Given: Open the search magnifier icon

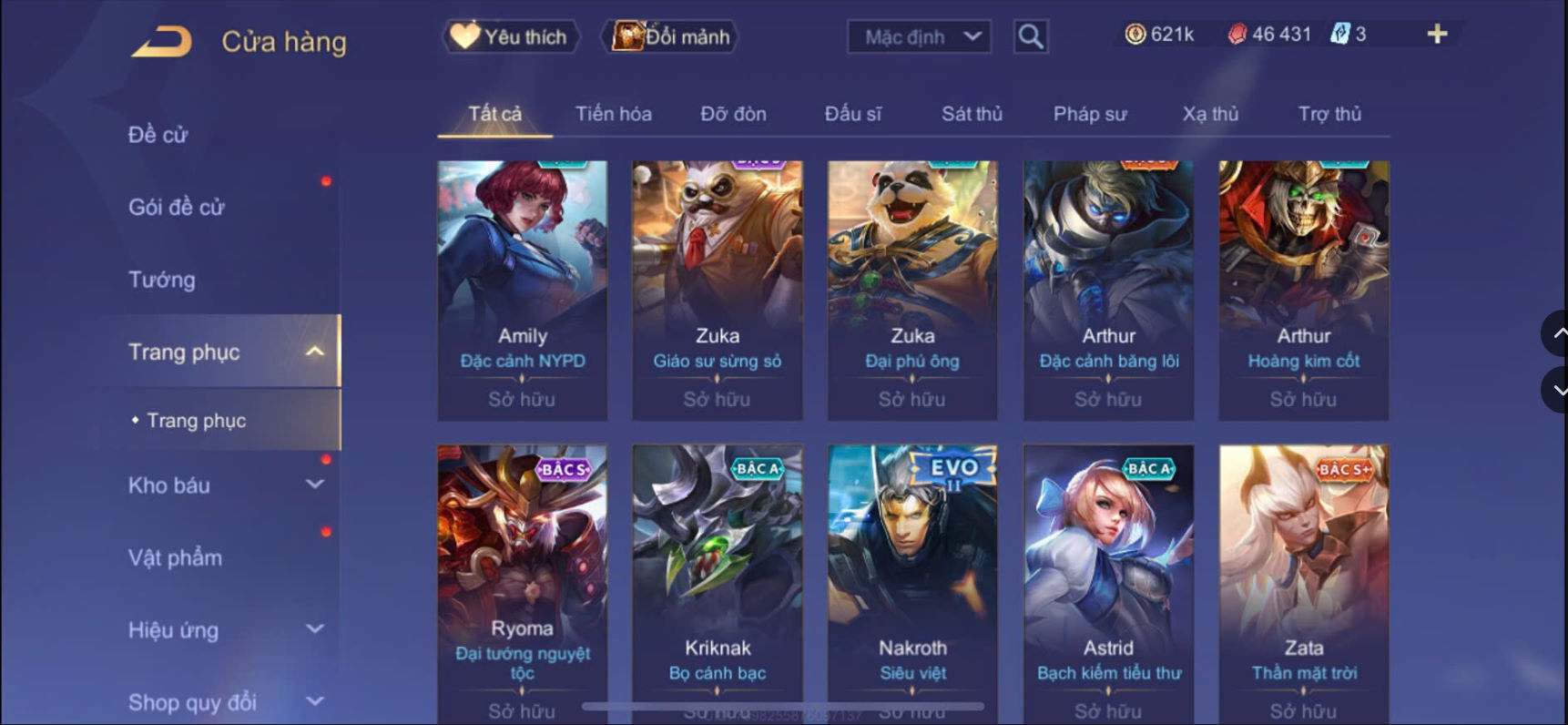Looking at the screenshot, I should [x=1031, y=36].
